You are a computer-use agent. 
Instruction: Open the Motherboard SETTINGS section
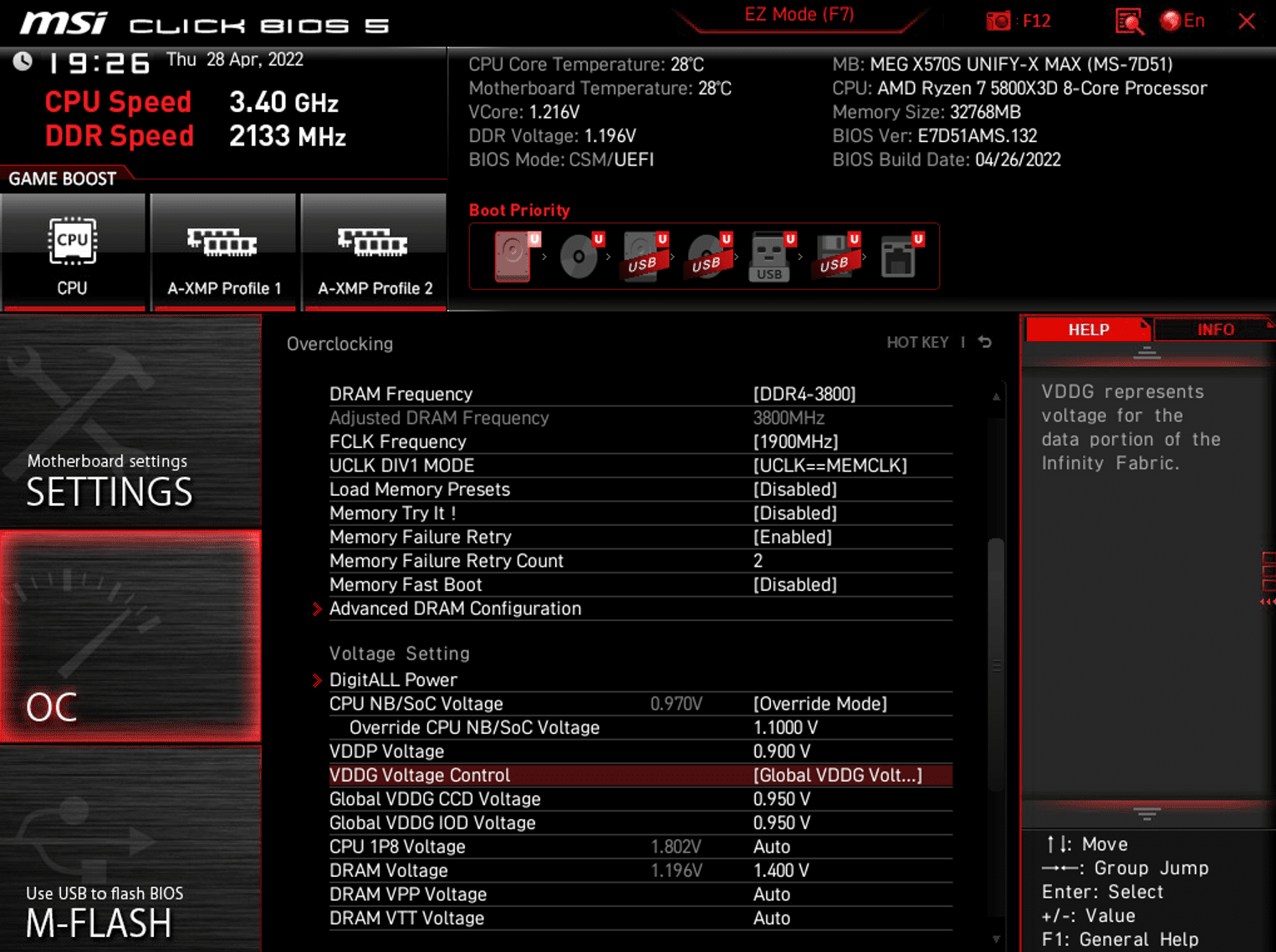coord(130,421)
